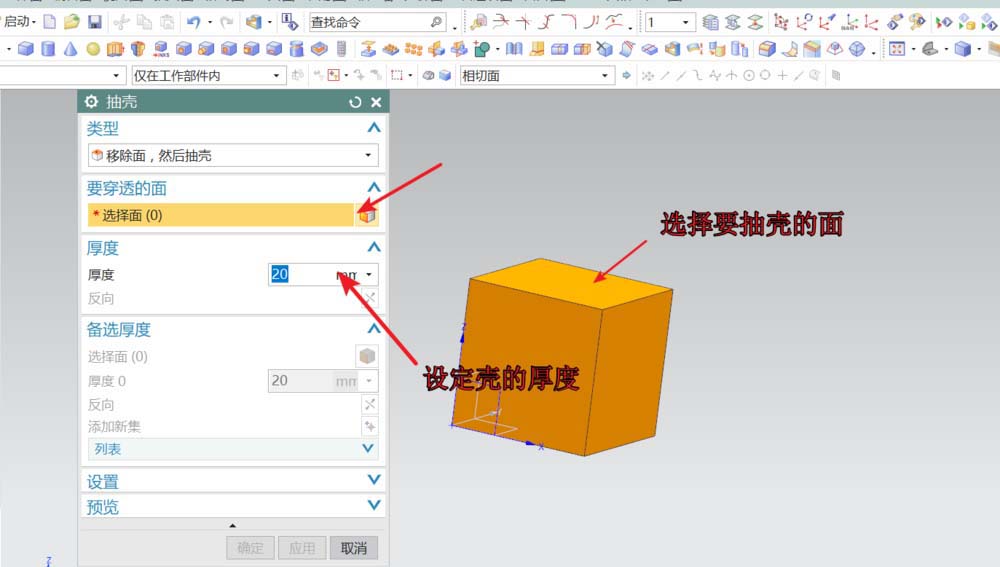This screenshot has height=567, width=1000.
Task: Select the Cone primitive tool
Action: (x=70, y=48)
